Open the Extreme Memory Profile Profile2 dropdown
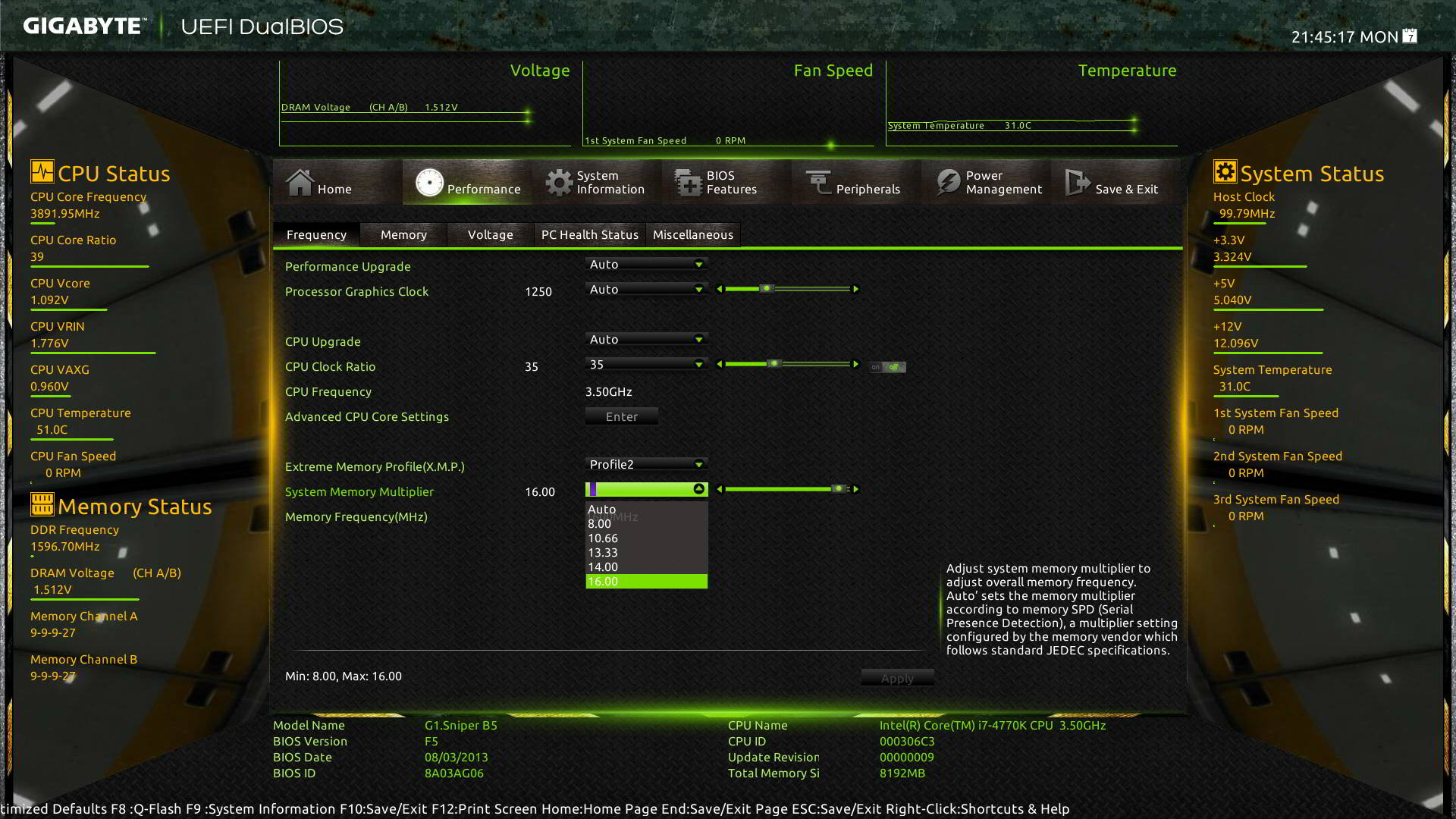Image resolution: width=1456 pixels, height=819 pixels. (x=647, y=464)
